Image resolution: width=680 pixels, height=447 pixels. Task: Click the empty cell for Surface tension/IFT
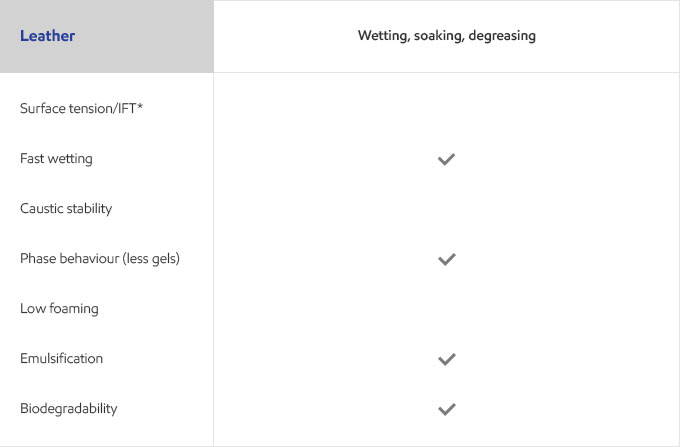[x=446, y=108]
